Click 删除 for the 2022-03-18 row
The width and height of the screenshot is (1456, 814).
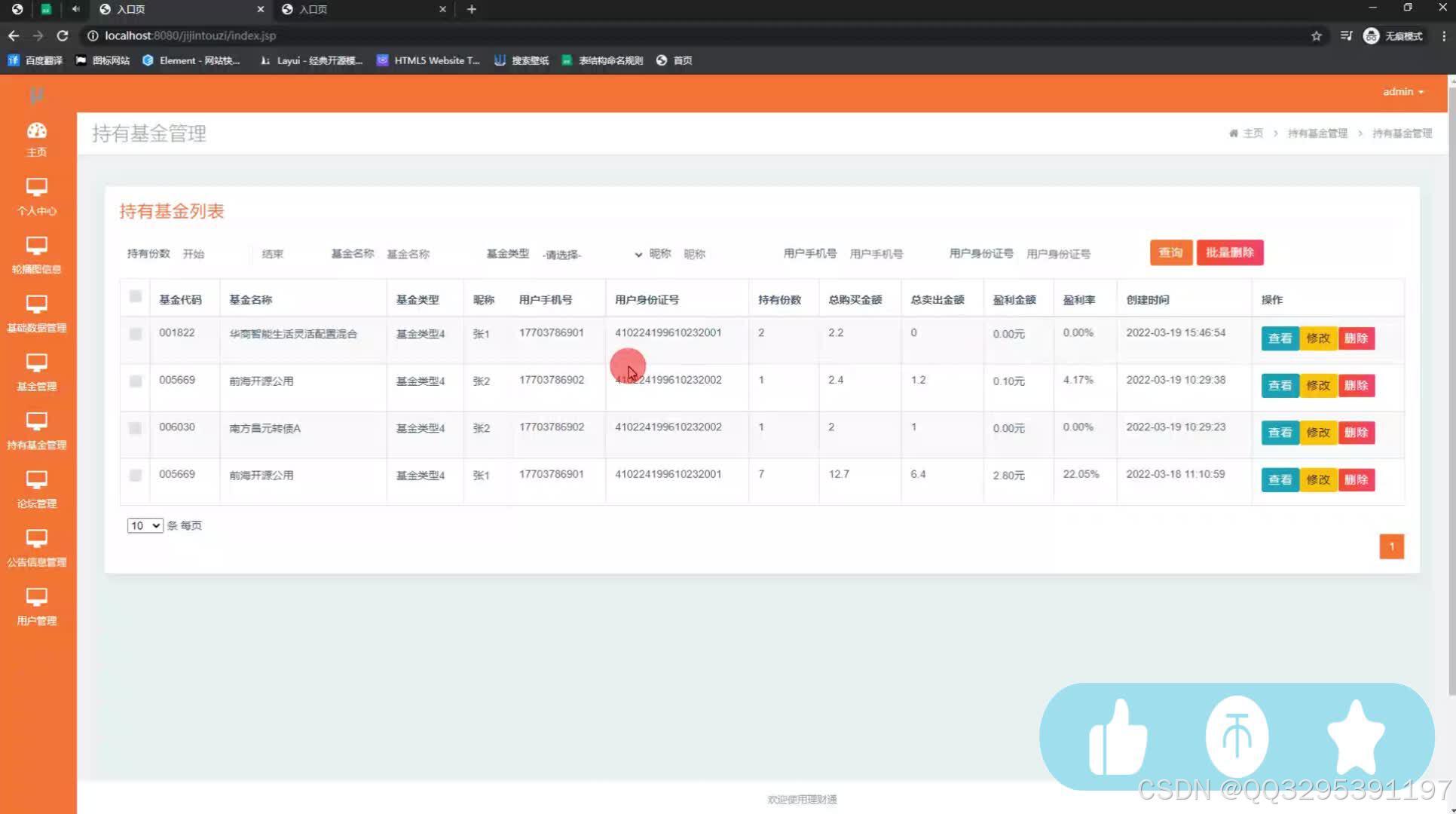pyautogui.click(x=1356, y=480)
